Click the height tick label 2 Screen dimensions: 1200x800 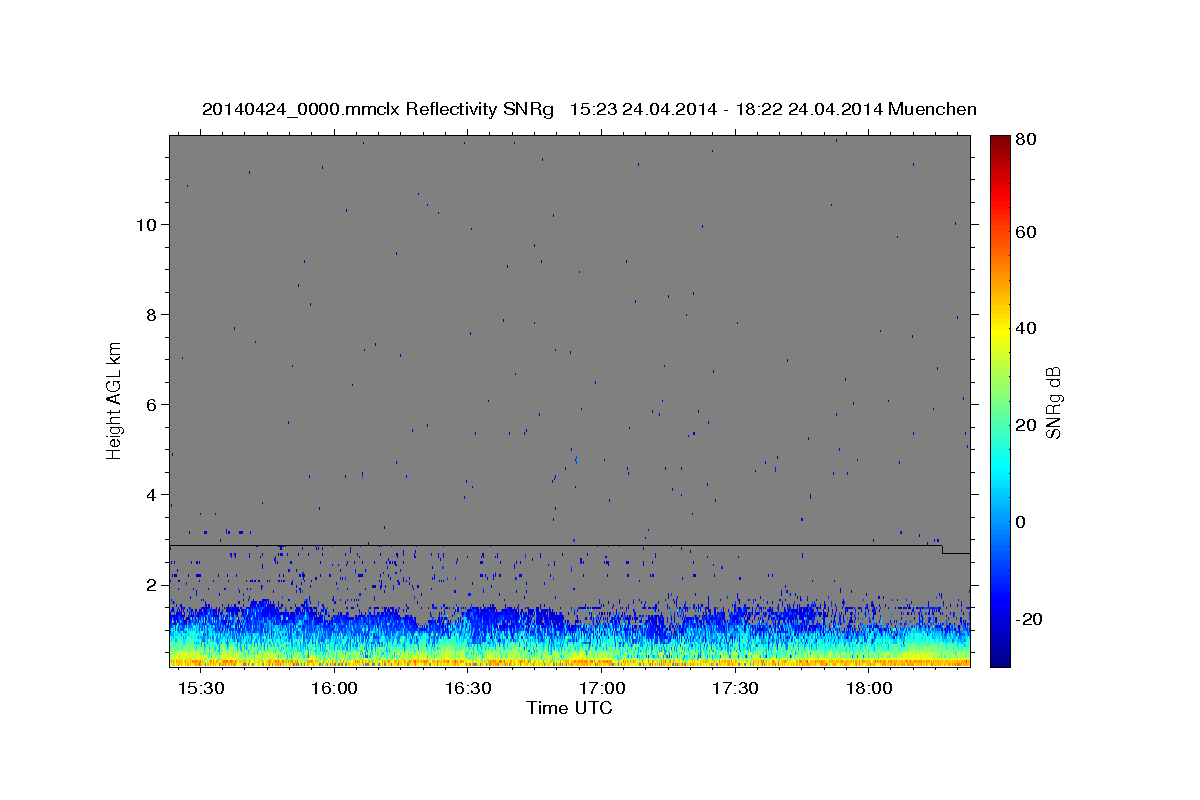click(x=153, y=584)
